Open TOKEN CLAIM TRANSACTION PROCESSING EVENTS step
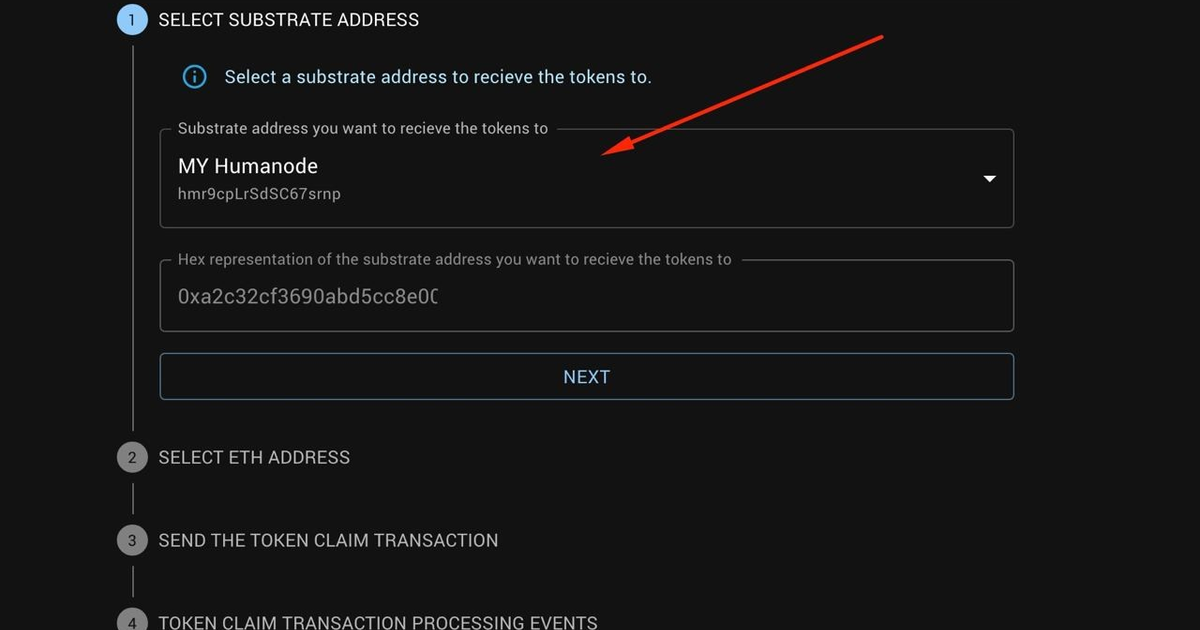 (378, 622)
